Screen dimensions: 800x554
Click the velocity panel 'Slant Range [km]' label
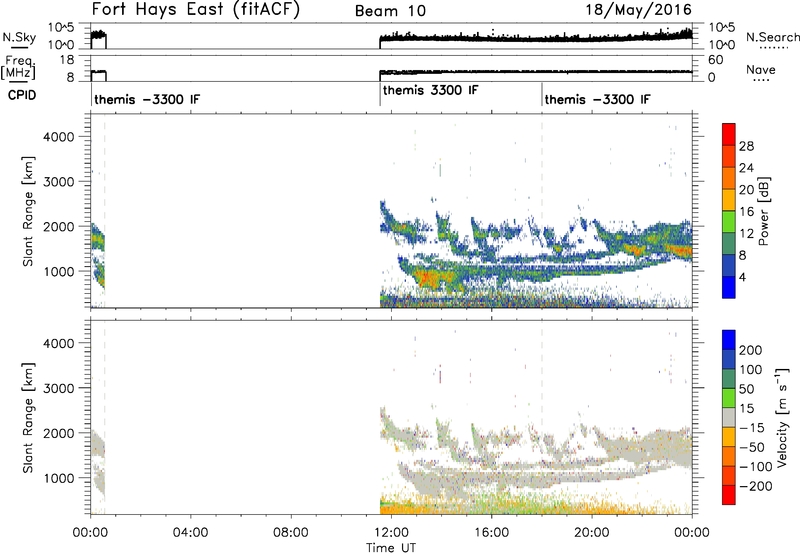[x=28, y=418]
